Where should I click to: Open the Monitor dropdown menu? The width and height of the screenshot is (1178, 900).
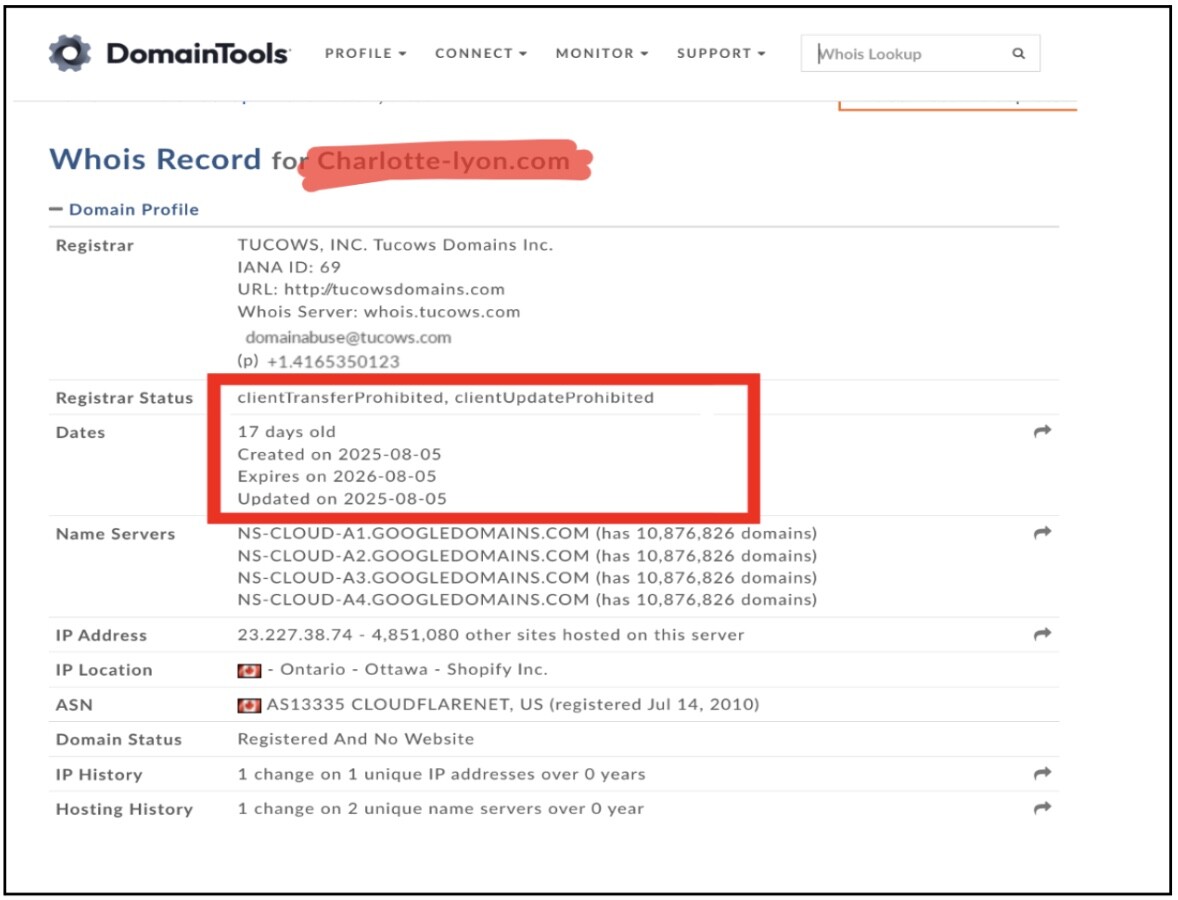pyautogui.click(x=602, y=53)
